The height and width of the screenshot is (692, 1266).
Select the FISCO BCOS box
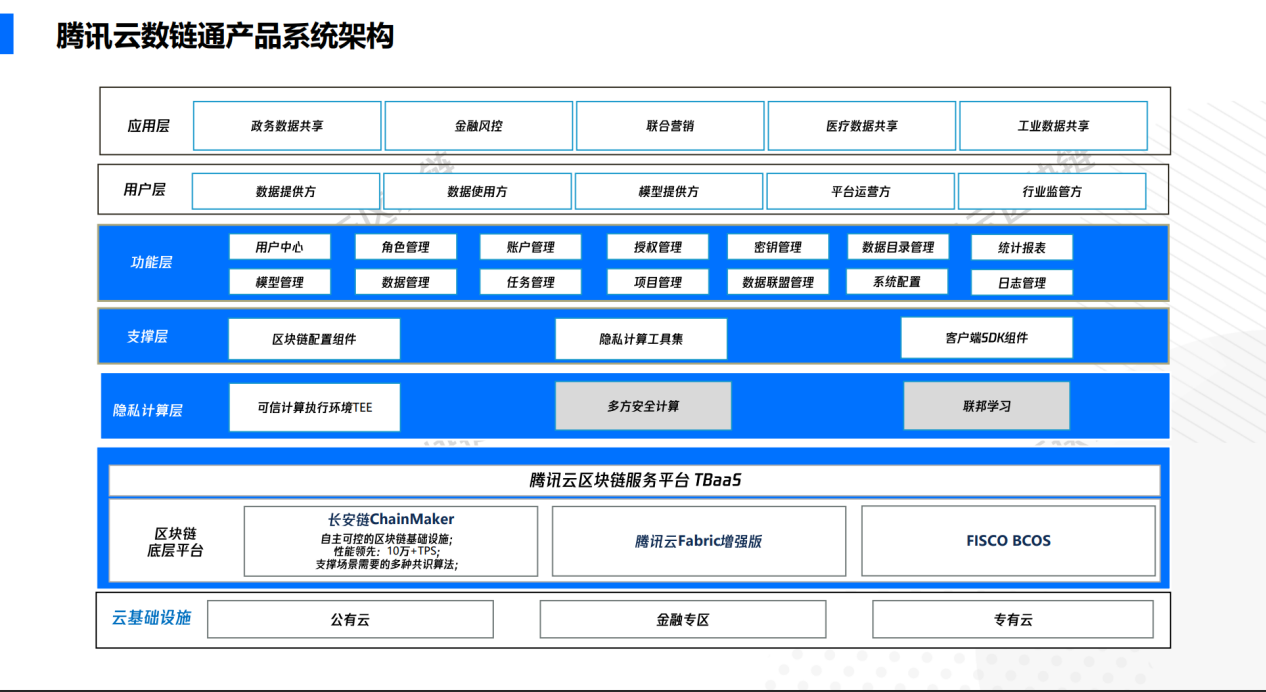pyautogui.click(x=1008, y=541)
